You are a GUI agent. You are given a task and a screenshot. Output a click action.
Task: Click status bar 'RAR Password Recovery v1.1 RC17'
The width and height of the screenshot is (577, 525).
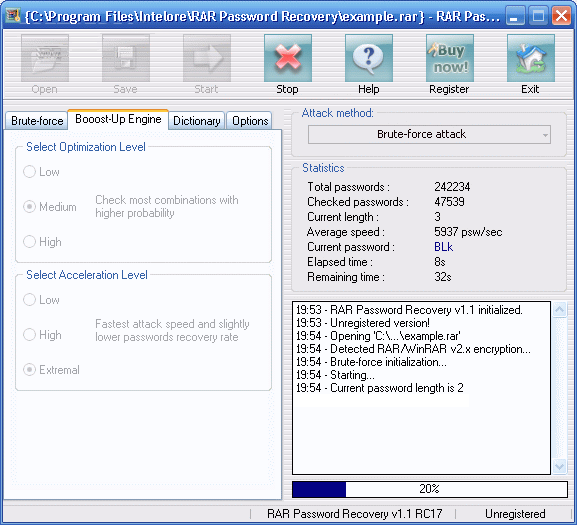[354, 514]
